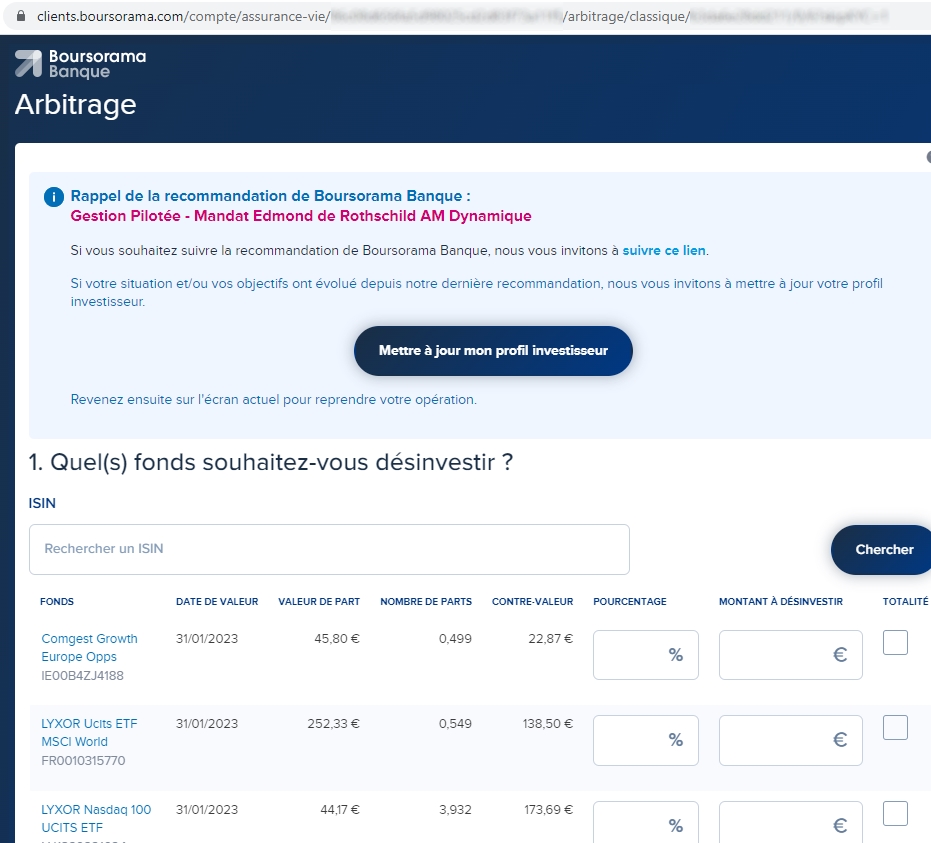Click the Boursorama Banque logo
This screenshot has width=931, height=843.
(x=80, y=63)
